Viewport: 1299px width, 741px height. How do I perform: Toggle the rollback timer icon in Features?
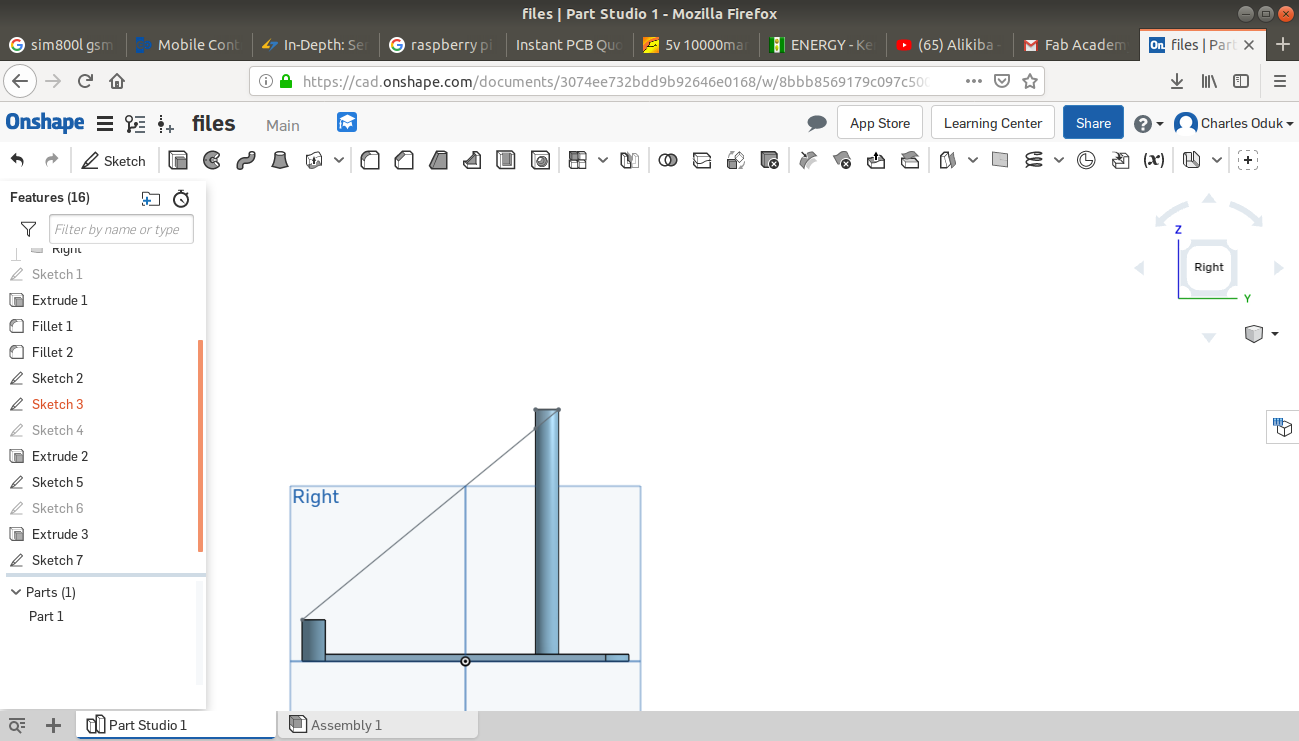point(181,198)
